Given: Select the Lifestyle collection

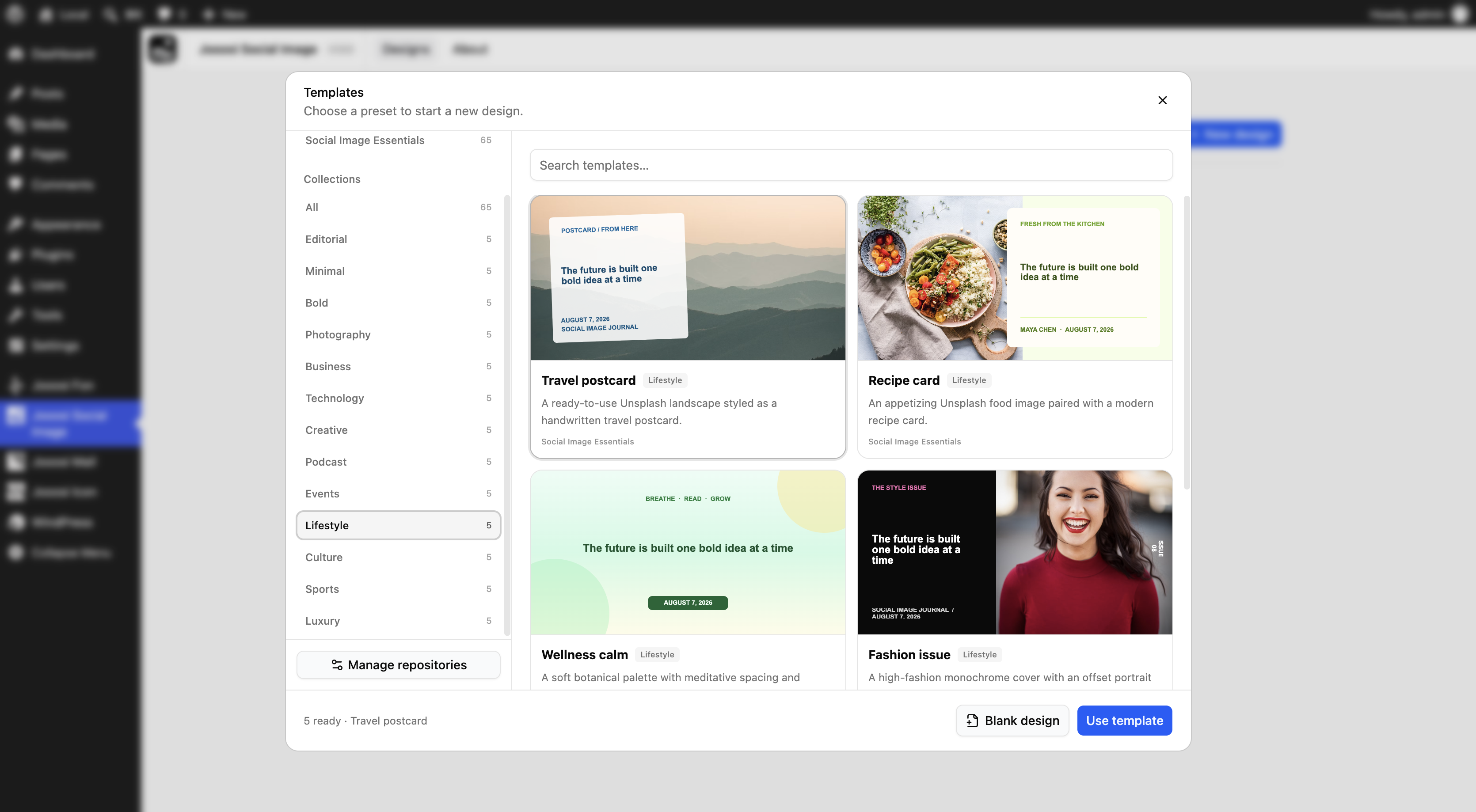Looking at the screenshot, I should [398, 525].
